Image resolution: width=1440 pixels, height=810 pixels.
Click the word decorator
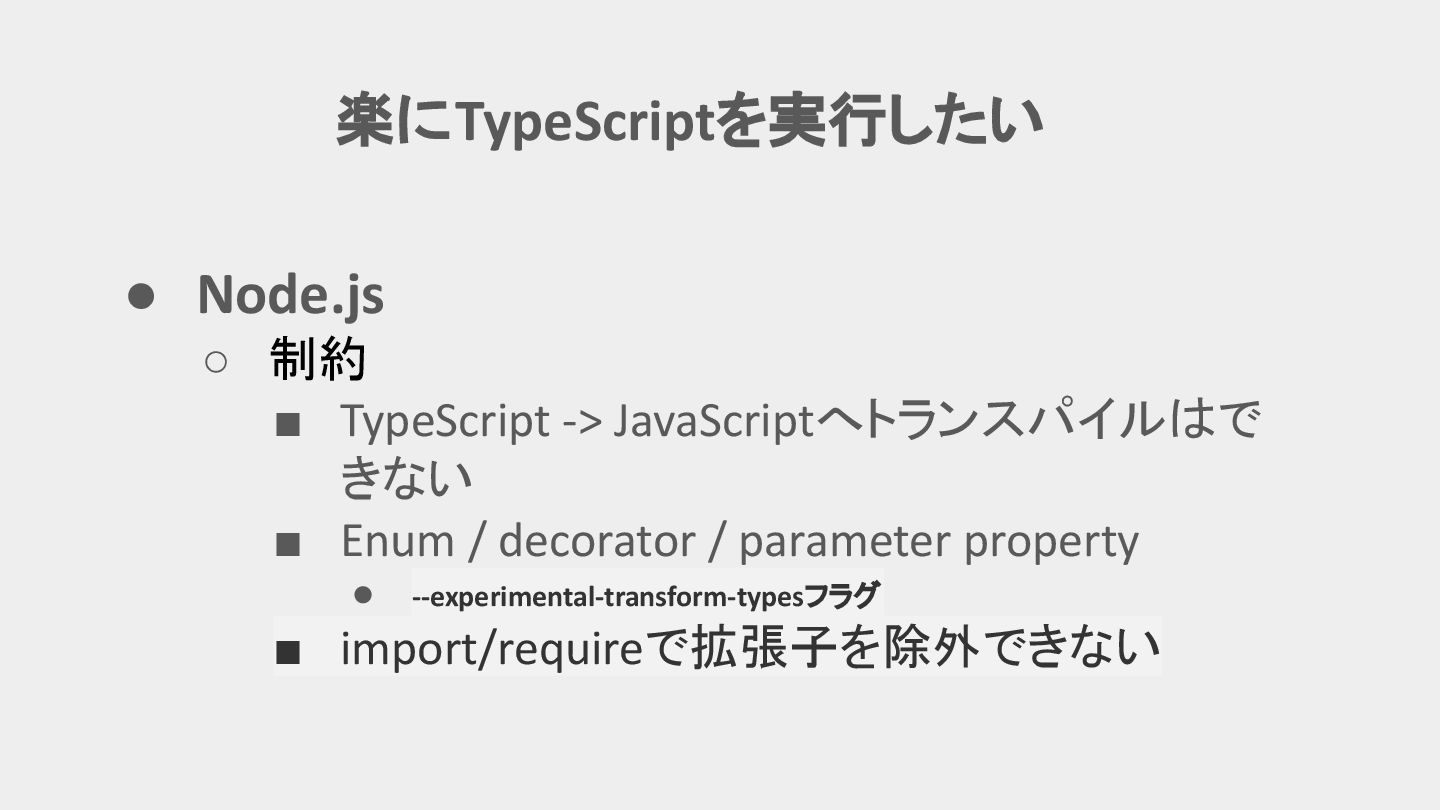tap(596, 541)
